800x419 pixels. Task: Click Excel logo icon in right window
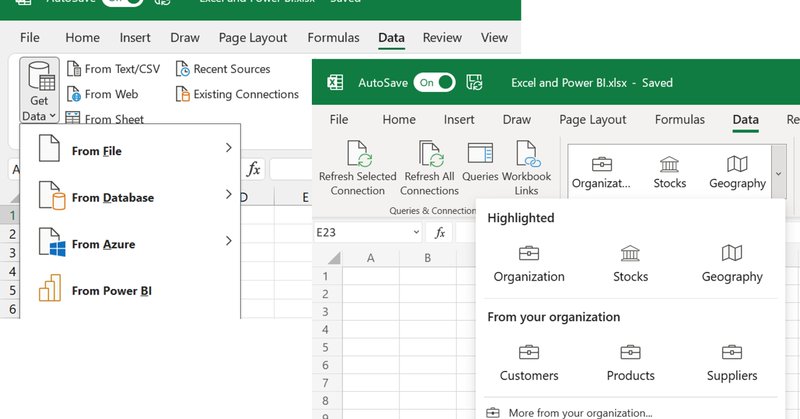(335, 83)
